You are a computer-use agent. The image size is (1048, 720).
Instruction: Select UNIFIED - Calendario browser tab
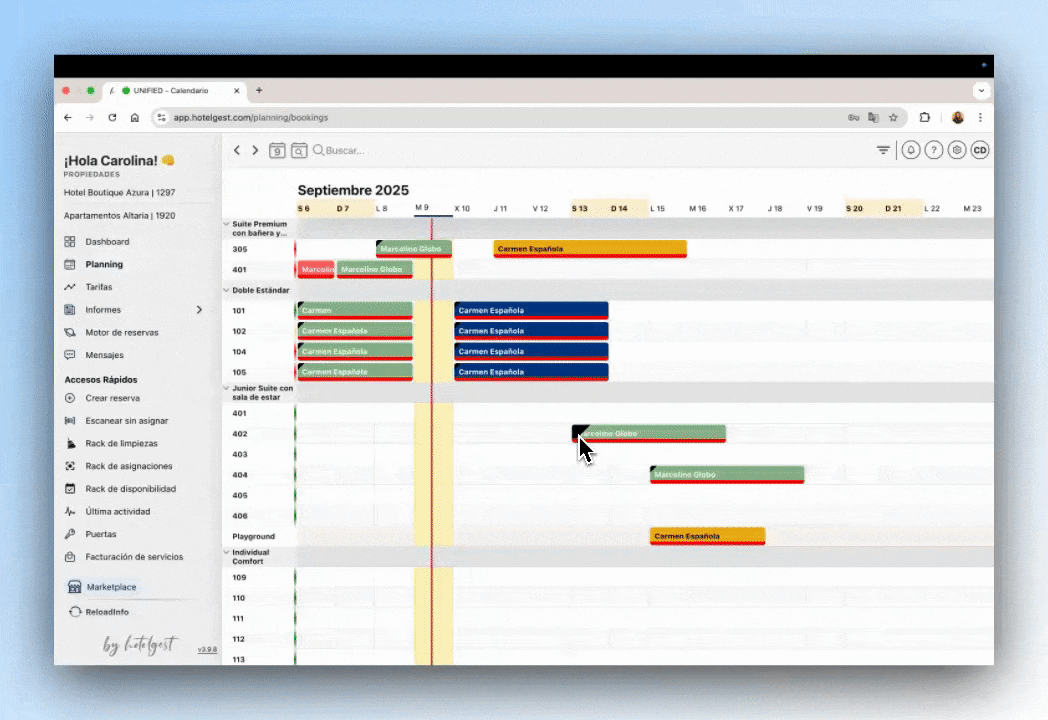(x=175, y=91)
